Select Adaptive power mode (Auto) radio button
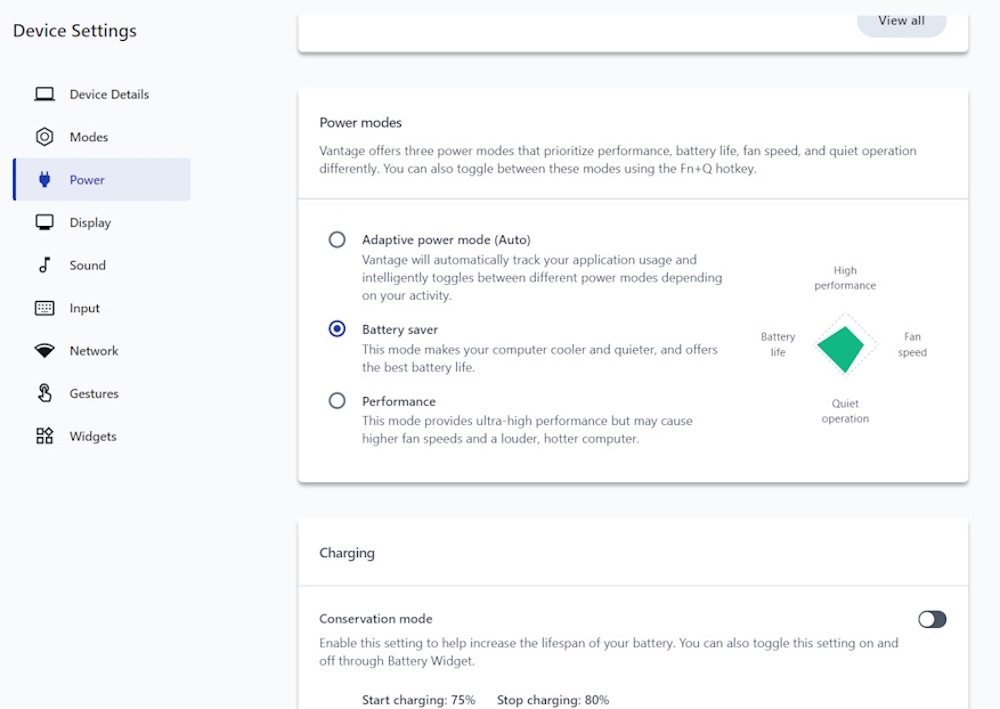Image resolution: width=1000 pixels, height=709 pixels. (337, 240)
